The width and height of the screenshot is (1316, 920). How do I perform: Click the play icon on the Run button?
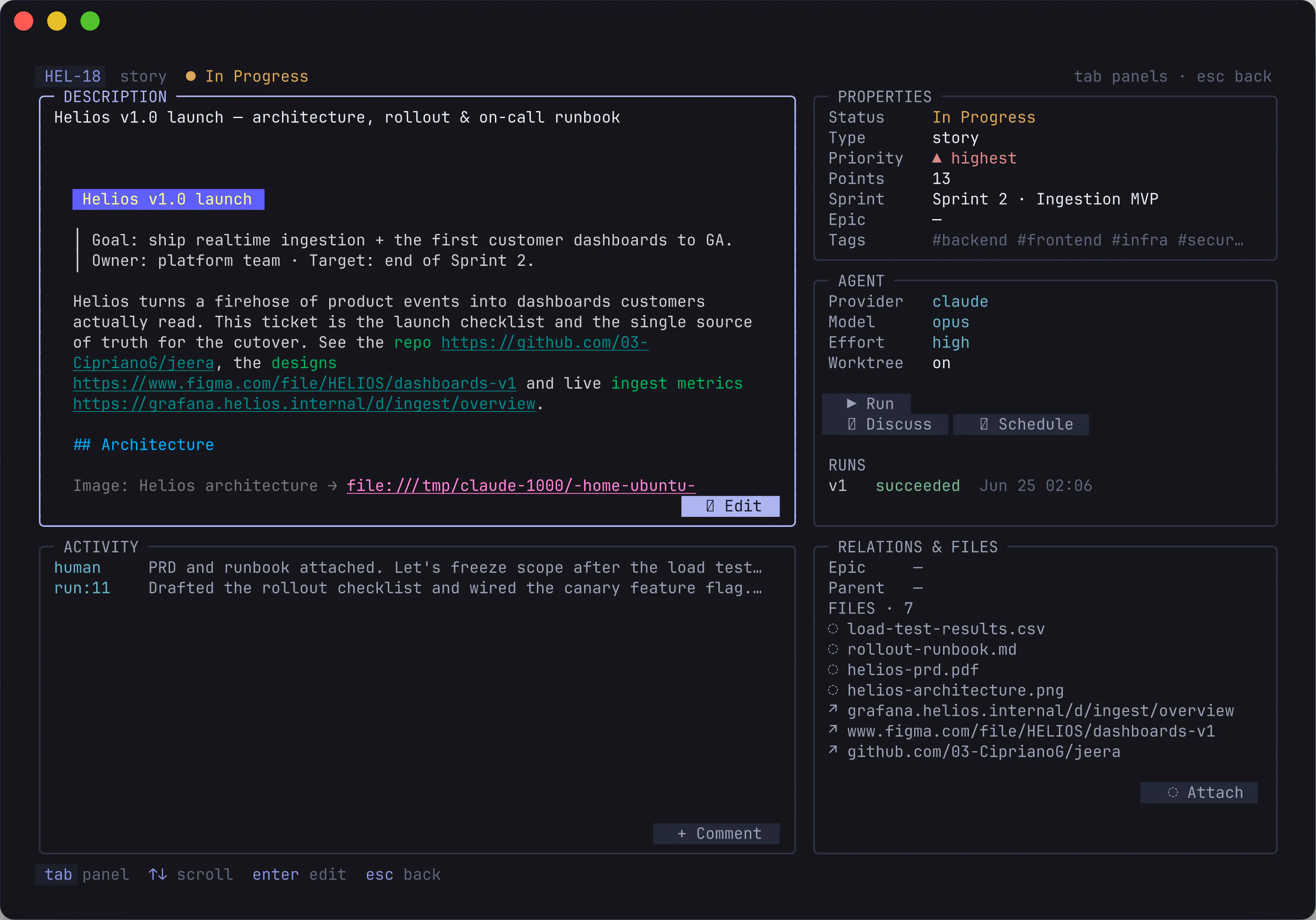tap(852, 404)
